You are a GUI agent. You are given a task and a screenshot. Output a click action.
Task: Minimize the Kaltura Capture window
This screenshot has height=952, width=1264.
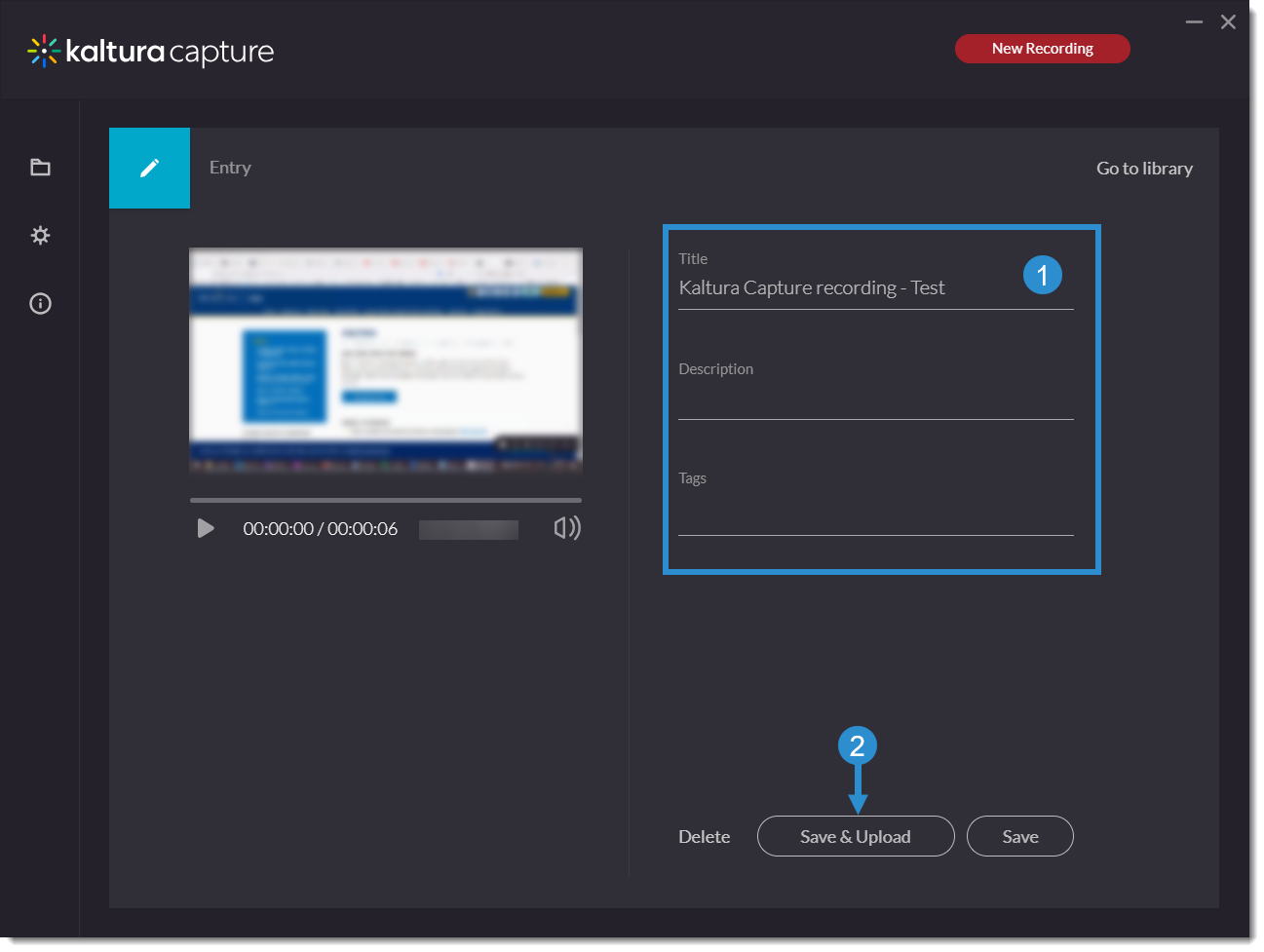click(1194, 21)
